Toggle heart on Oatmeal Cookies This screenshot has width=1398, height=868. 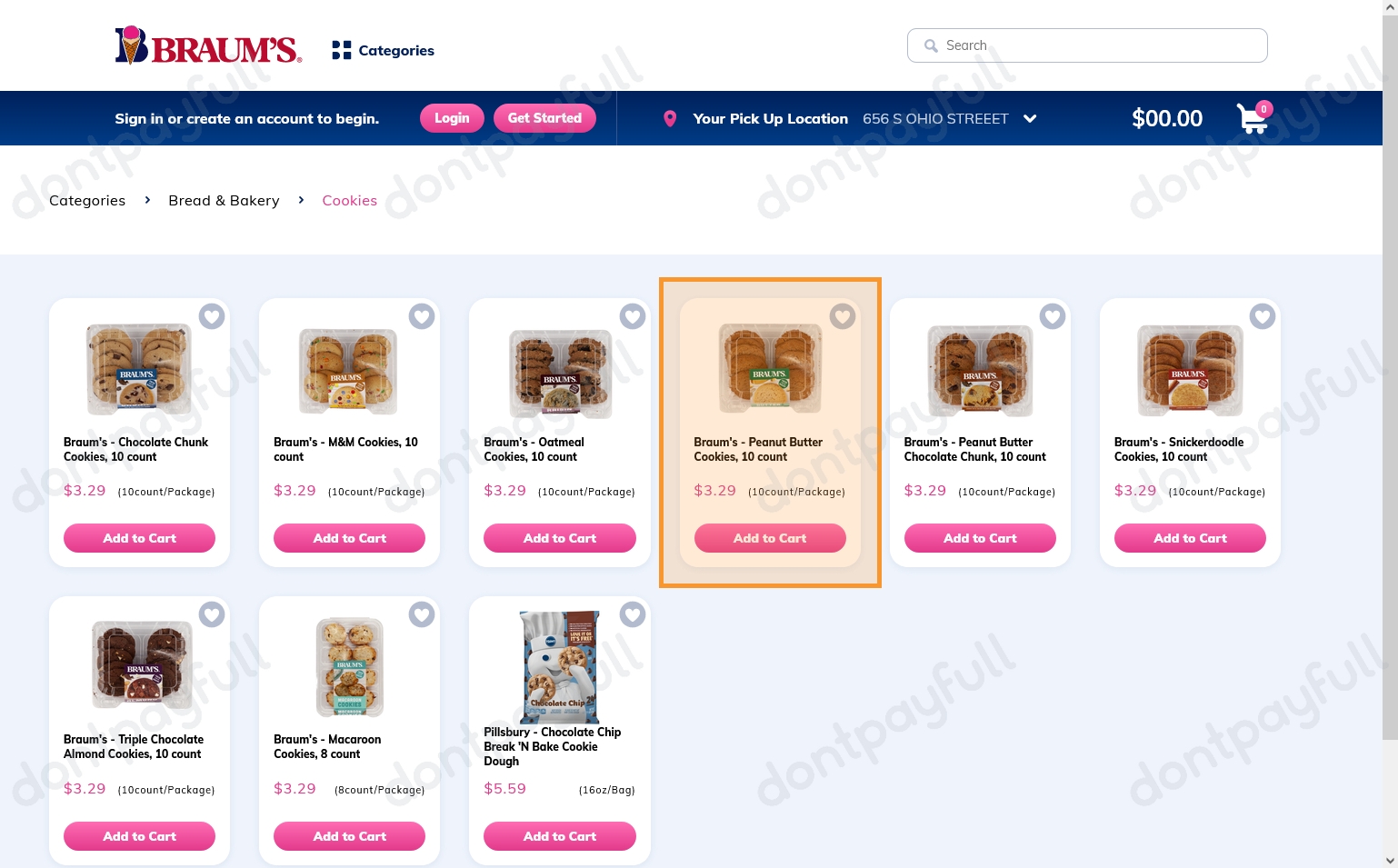(x=633, y=316)
